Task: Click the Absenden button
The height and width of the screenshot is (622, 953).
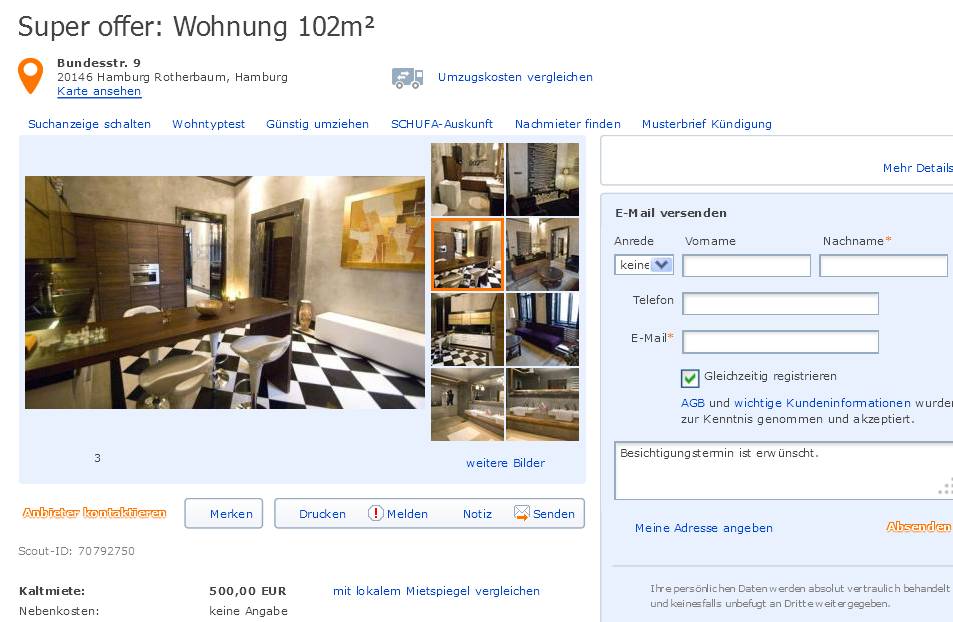Action: click(x=918, y=527)
